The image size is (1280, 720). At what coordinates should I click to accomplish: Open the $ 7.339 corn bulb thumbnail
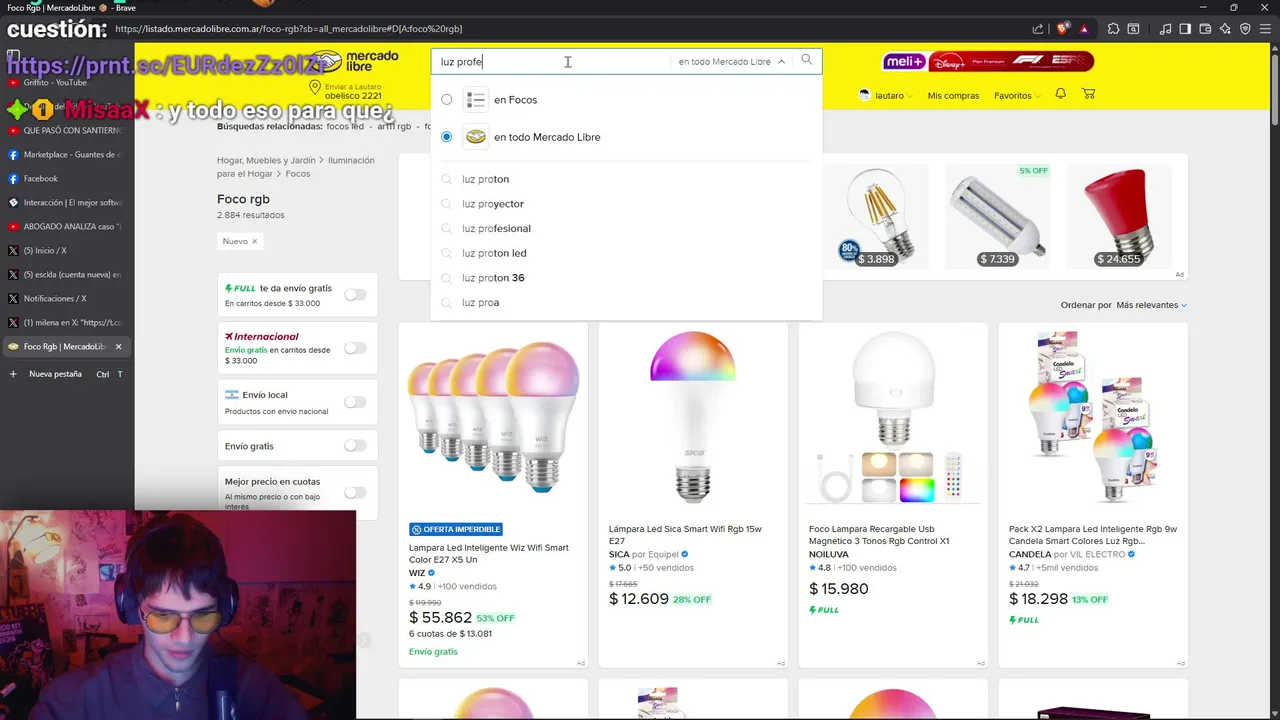click(997, 217)
